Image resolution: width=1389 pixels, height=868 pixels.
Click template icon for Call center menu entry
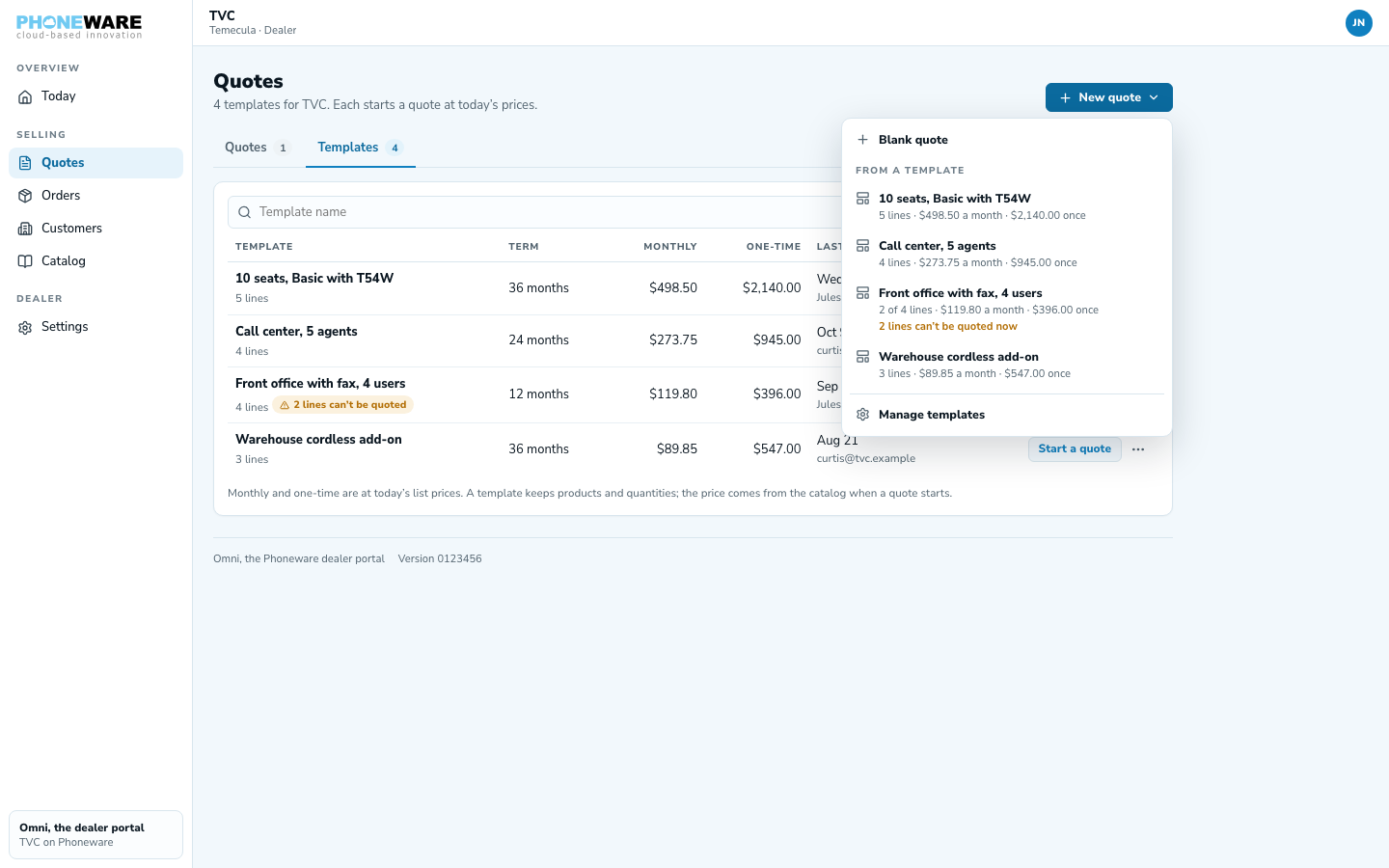click(x=863, y=246)
